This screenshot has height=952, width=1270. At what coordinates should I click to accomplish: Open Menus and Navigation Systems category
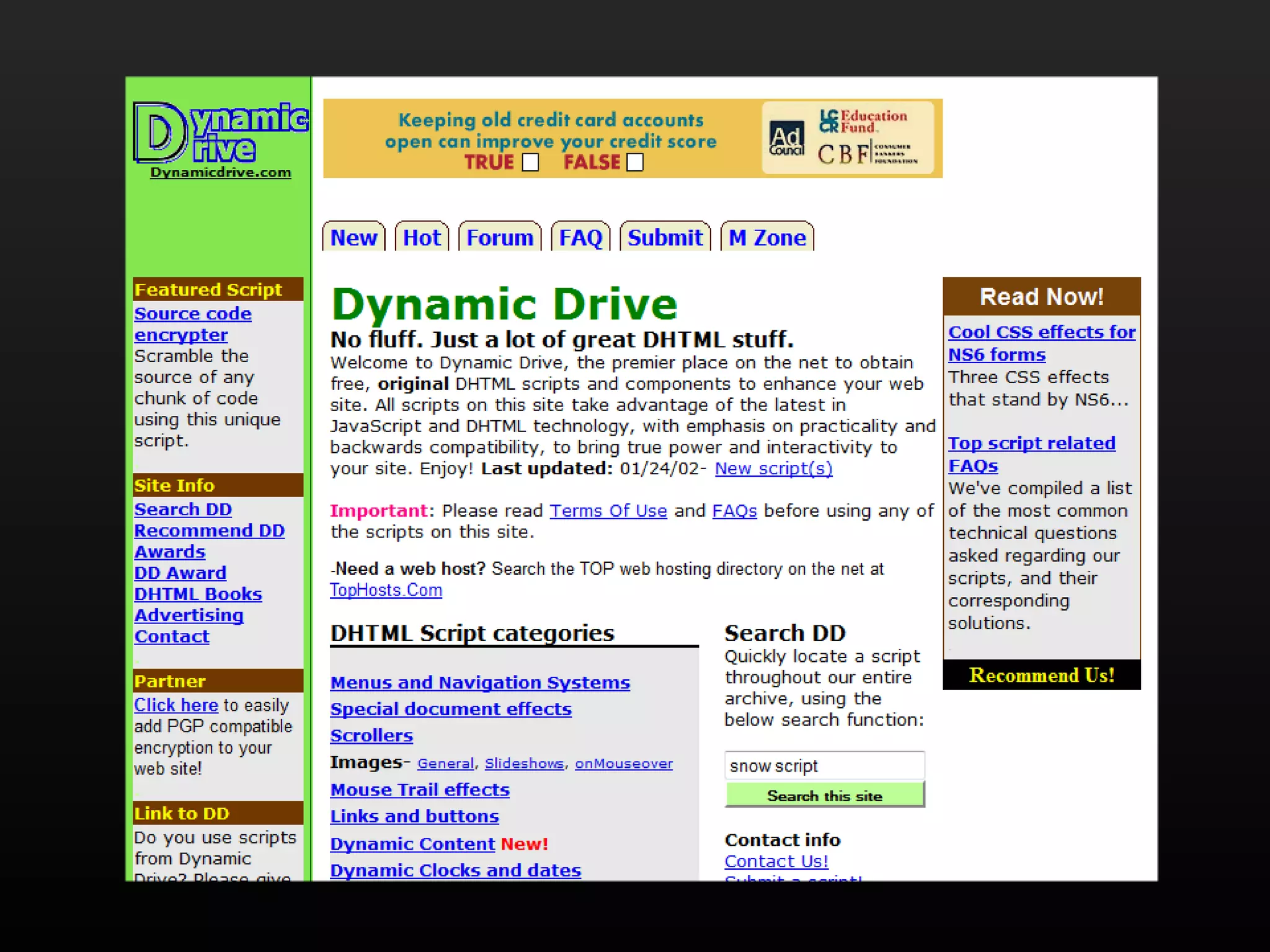coord(480,682)
